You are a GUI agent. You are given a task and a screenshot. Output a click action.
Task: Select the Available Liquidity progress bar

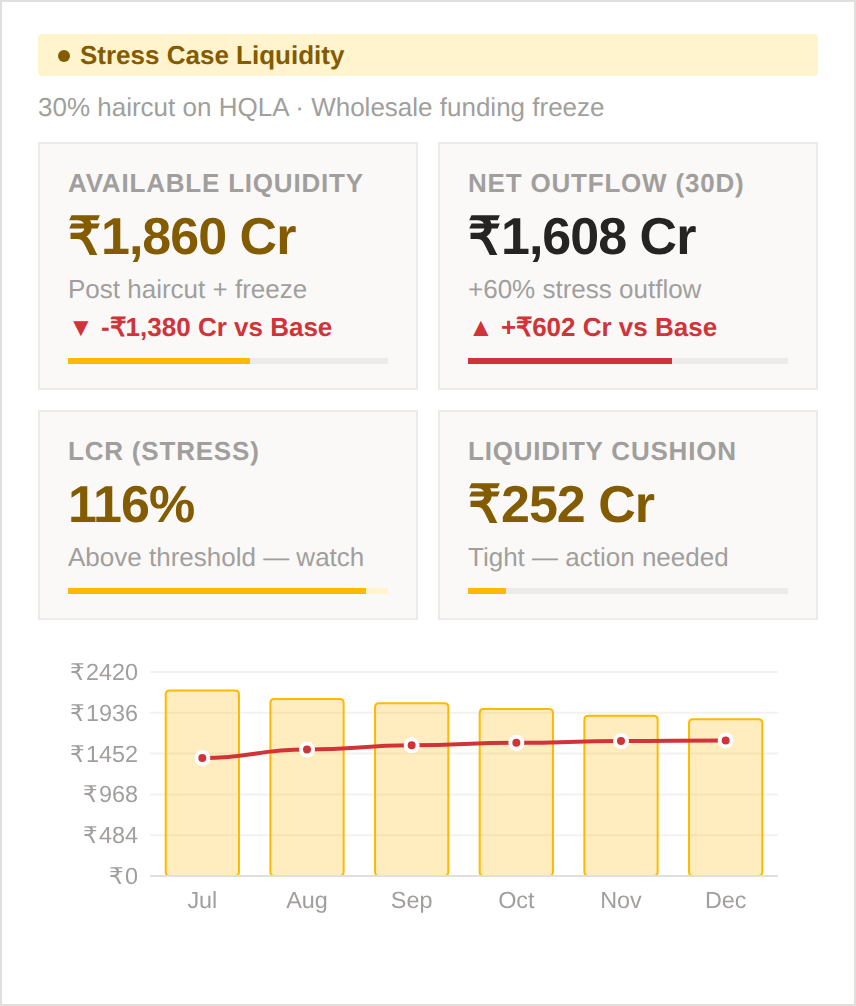228,361
